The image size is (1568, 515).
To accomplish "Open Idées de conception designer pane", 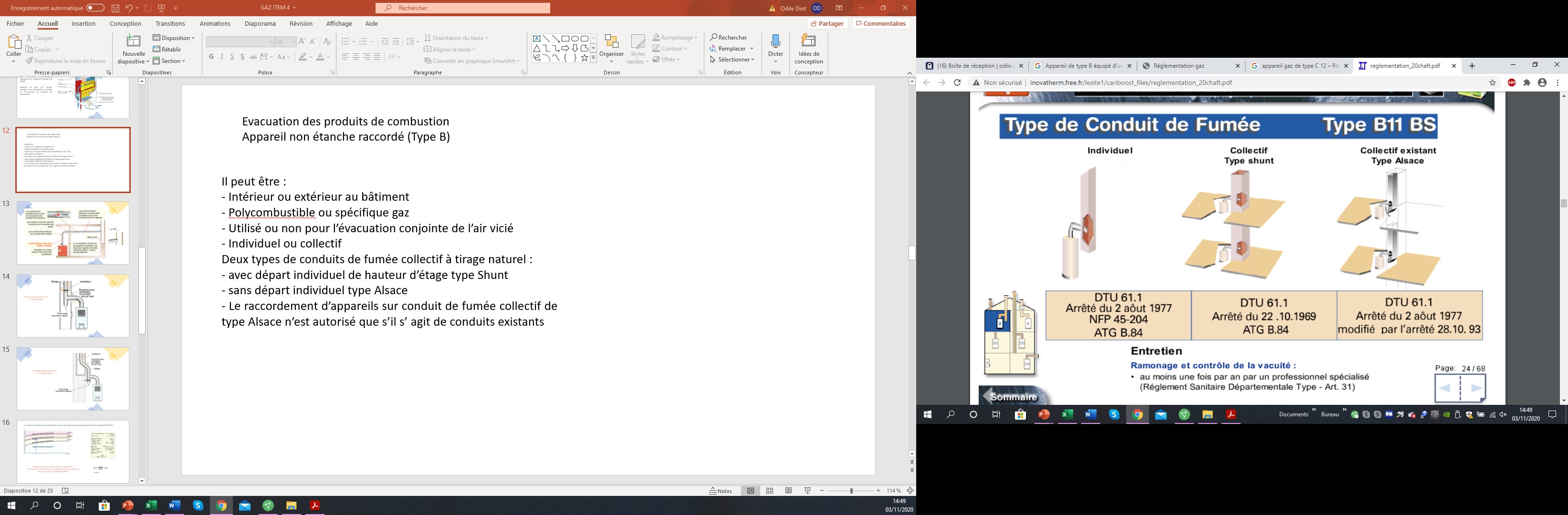I will coord(808,49).
